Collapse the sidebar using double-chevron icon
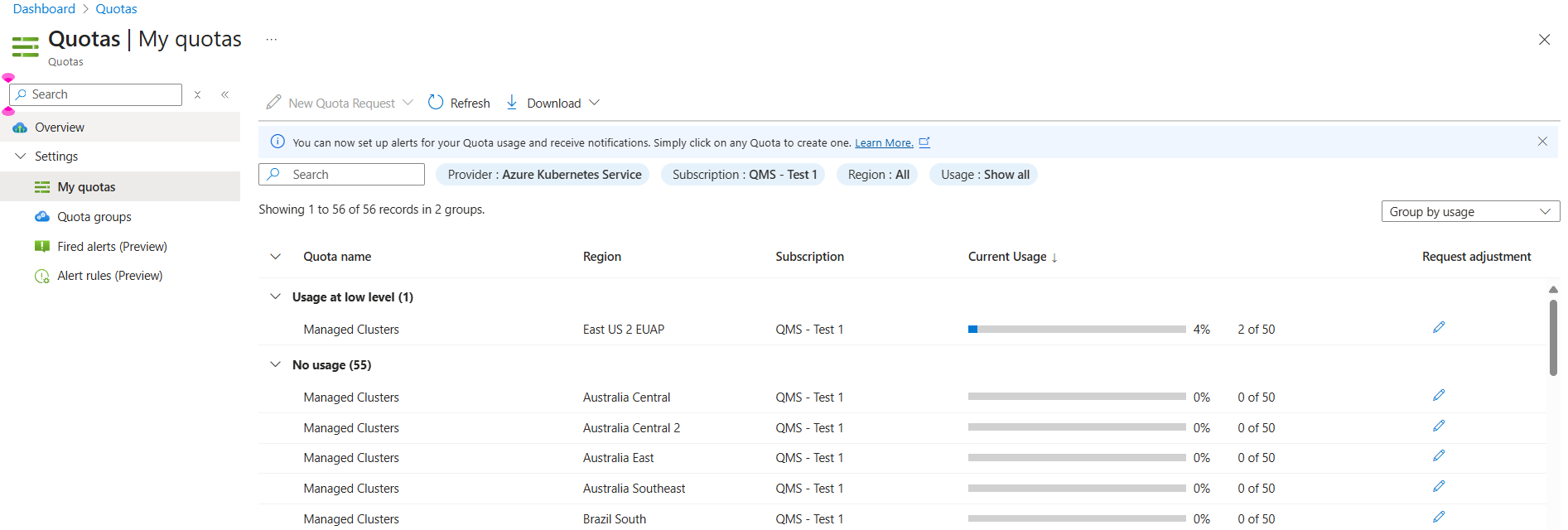Image resolution: width=1568 pixels, height=530 pixels. coord(224,94)
